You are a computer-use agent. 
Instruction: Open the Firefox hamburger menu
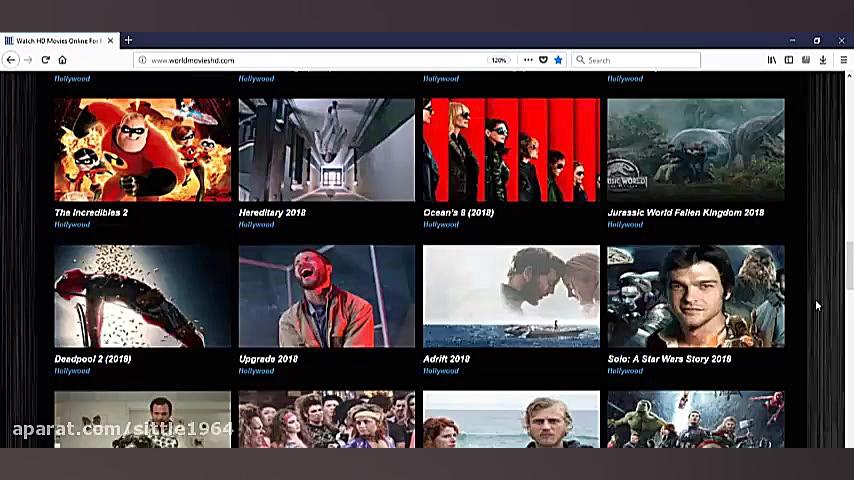coord(844,60)
